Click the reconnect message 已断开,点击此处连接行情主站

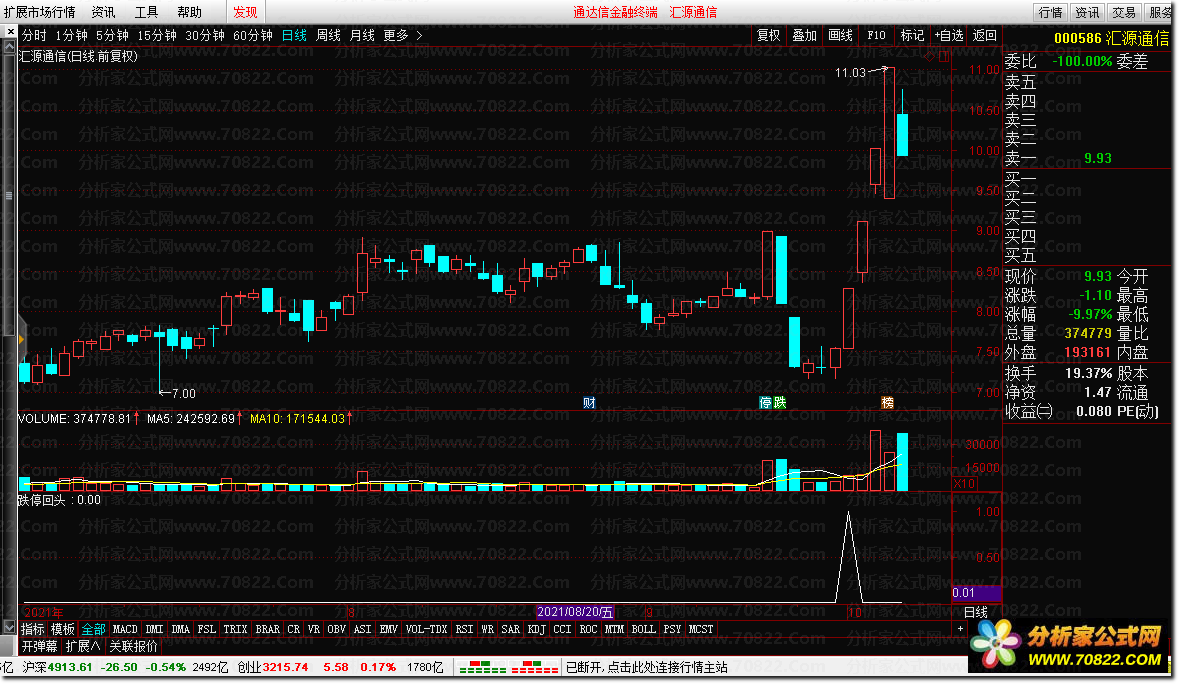point(647,667)
